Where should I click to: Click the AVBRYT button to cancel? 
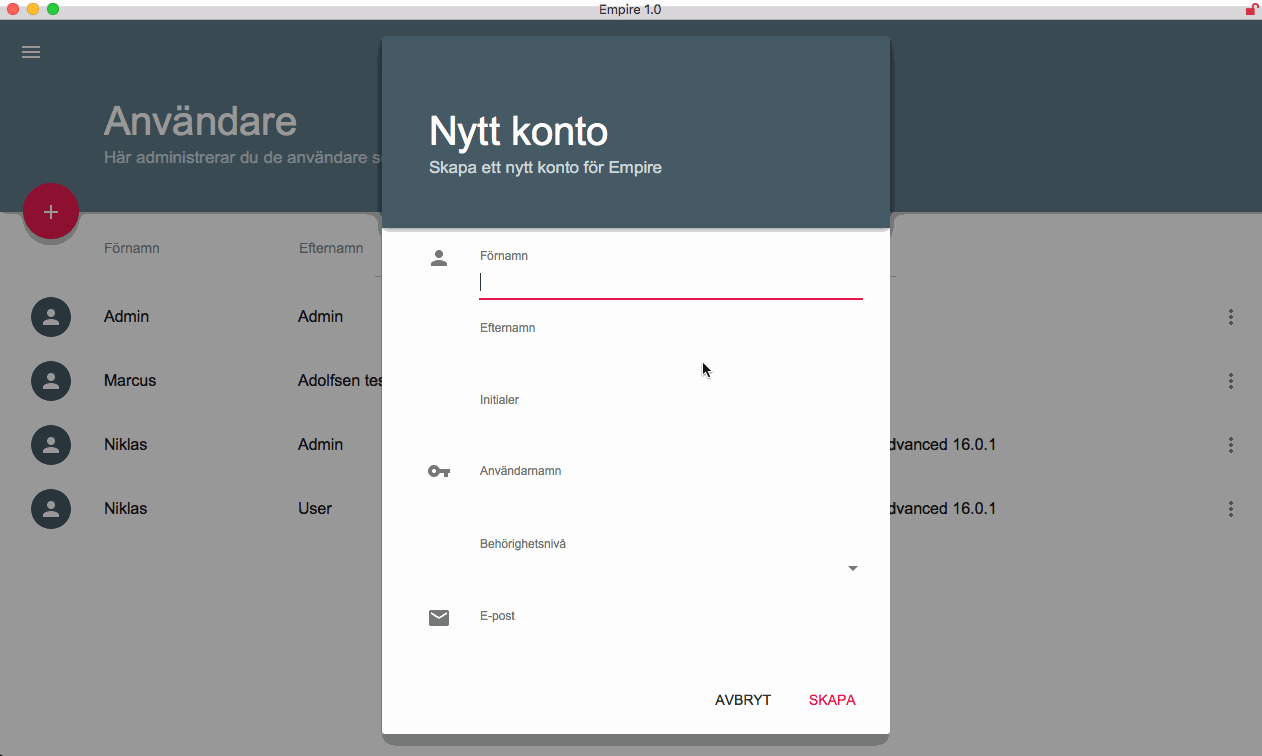(x=743, y=700)
